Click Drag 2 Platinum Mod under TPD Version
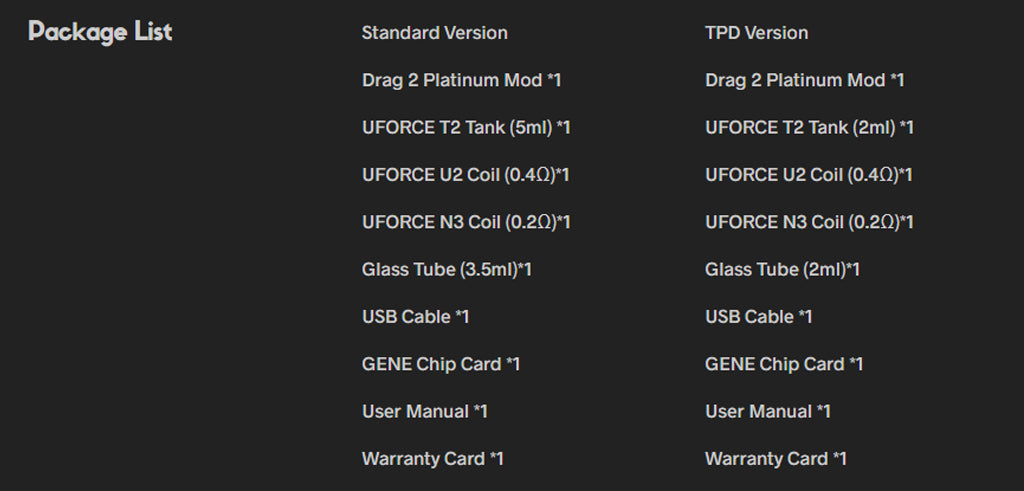Image resolution: width=1024 pixels, height=491 pixels. click(x=805, y=80)
